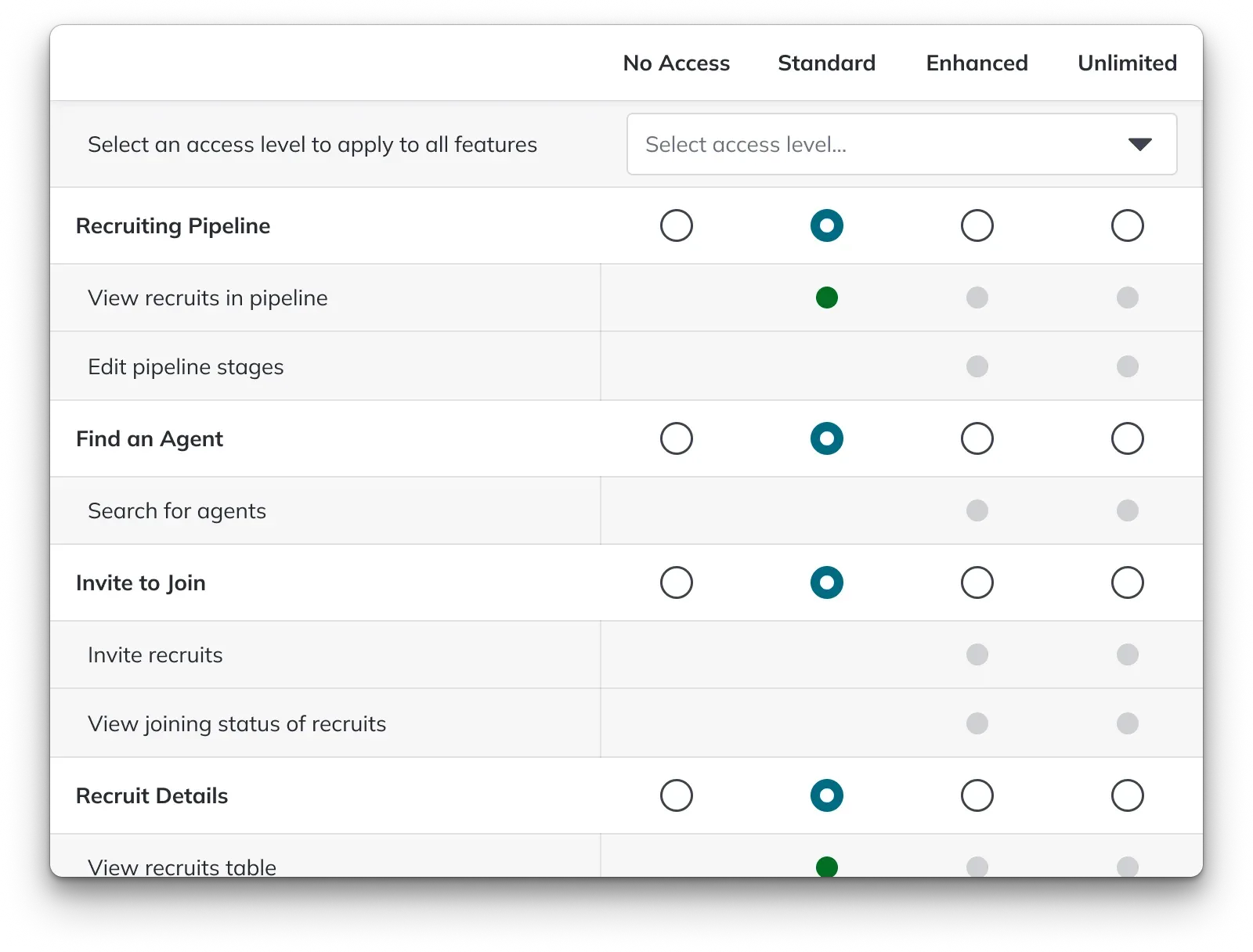Click the Recruiting Pipeline section label
The height and width of the screenshot is (952, 1253).
[173, 226]
